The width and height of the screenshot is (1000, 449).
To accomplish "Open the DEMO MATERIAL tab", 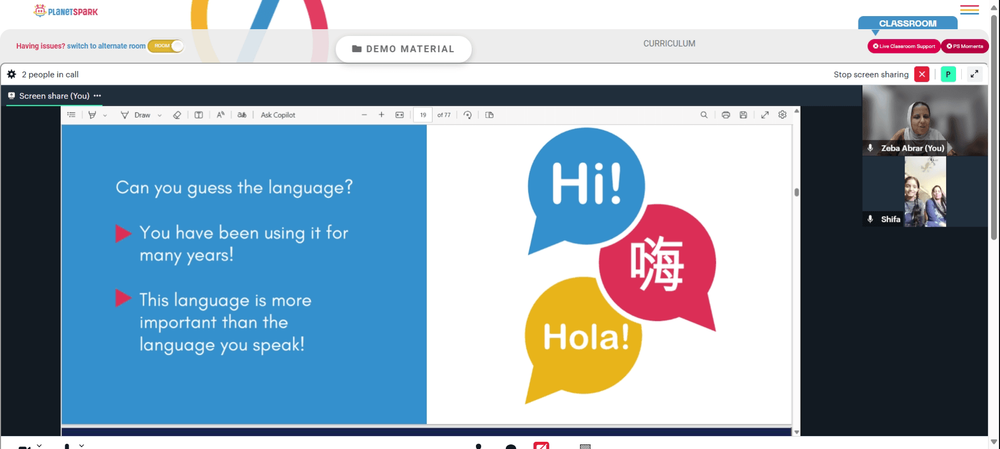I will click(404, 49).
